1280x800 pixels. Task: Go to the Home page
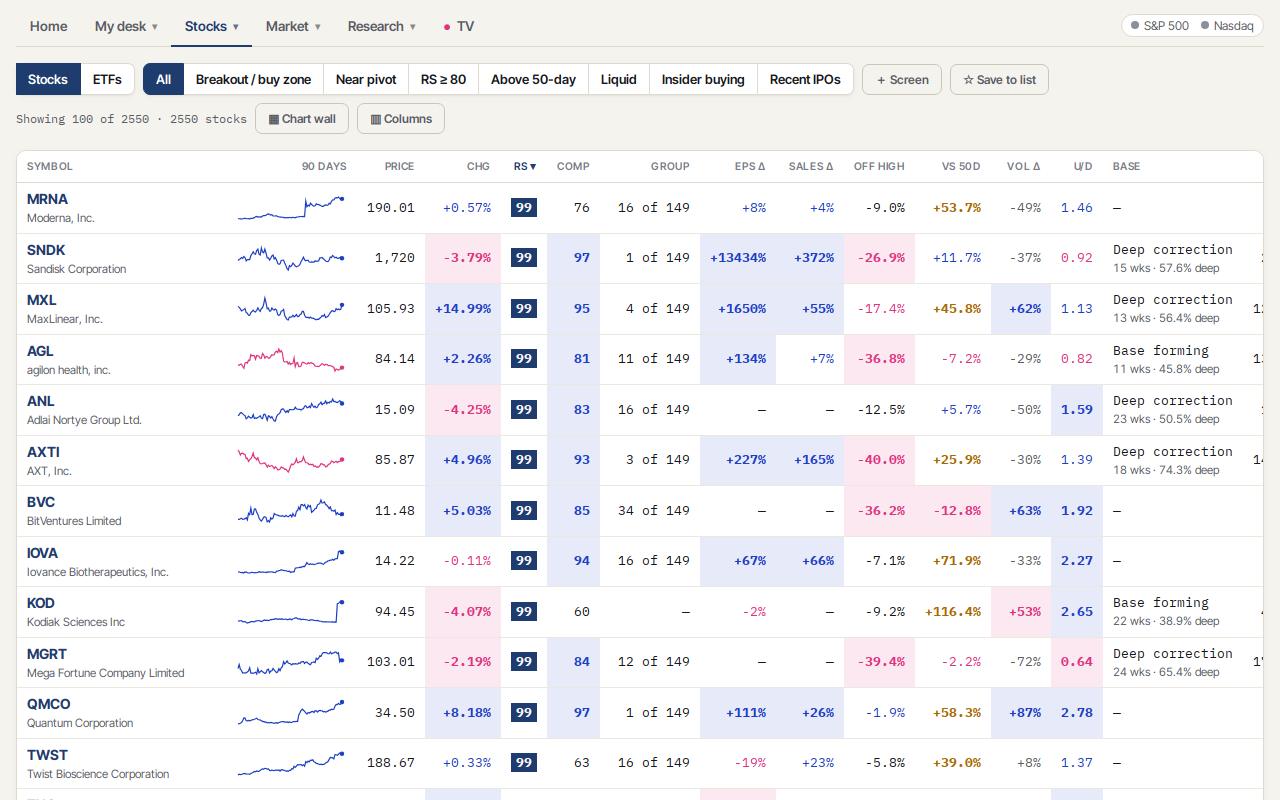tap(48, 26)
